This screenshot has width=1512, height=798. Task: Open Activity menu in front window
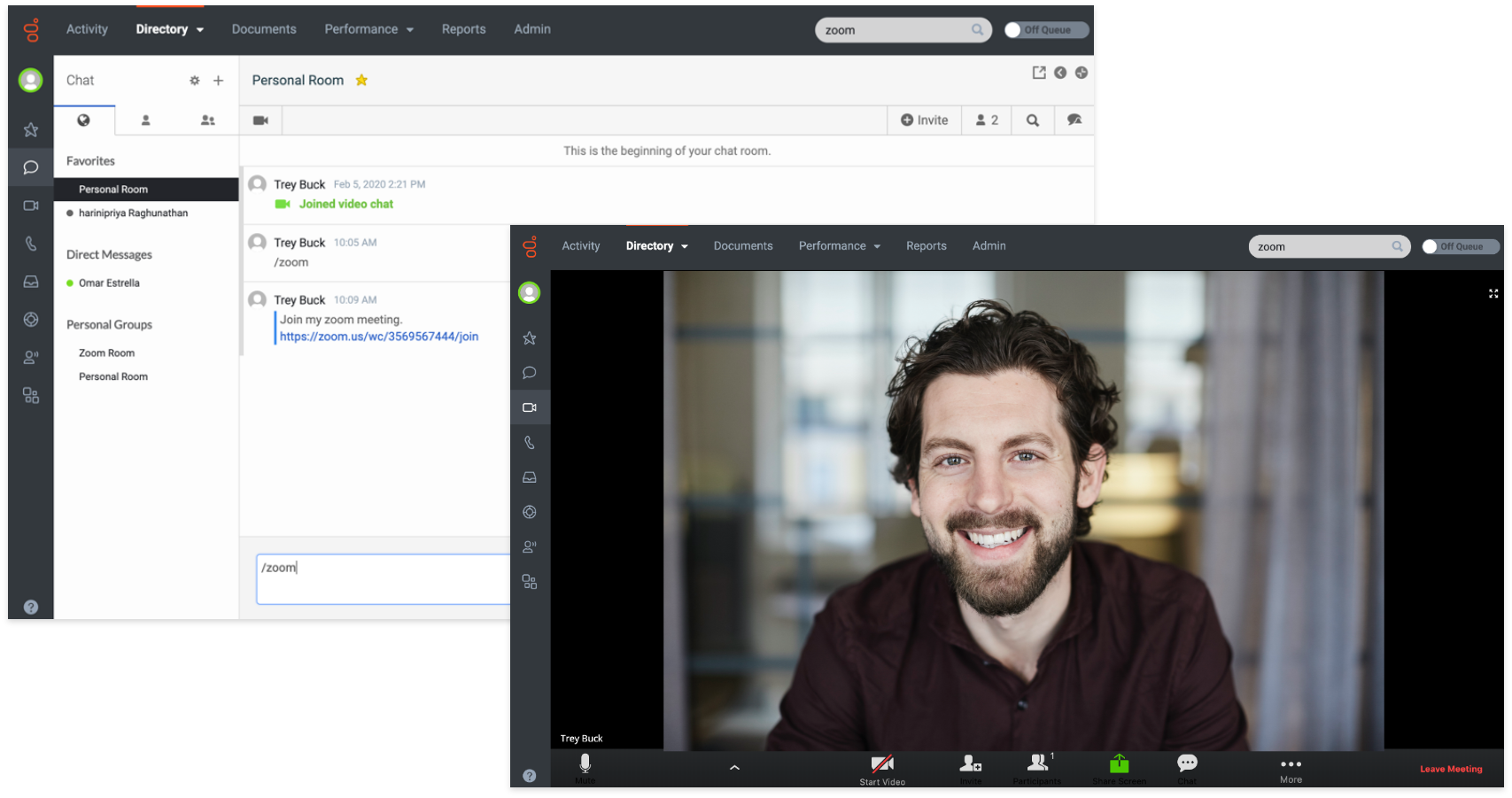[581, 246]
